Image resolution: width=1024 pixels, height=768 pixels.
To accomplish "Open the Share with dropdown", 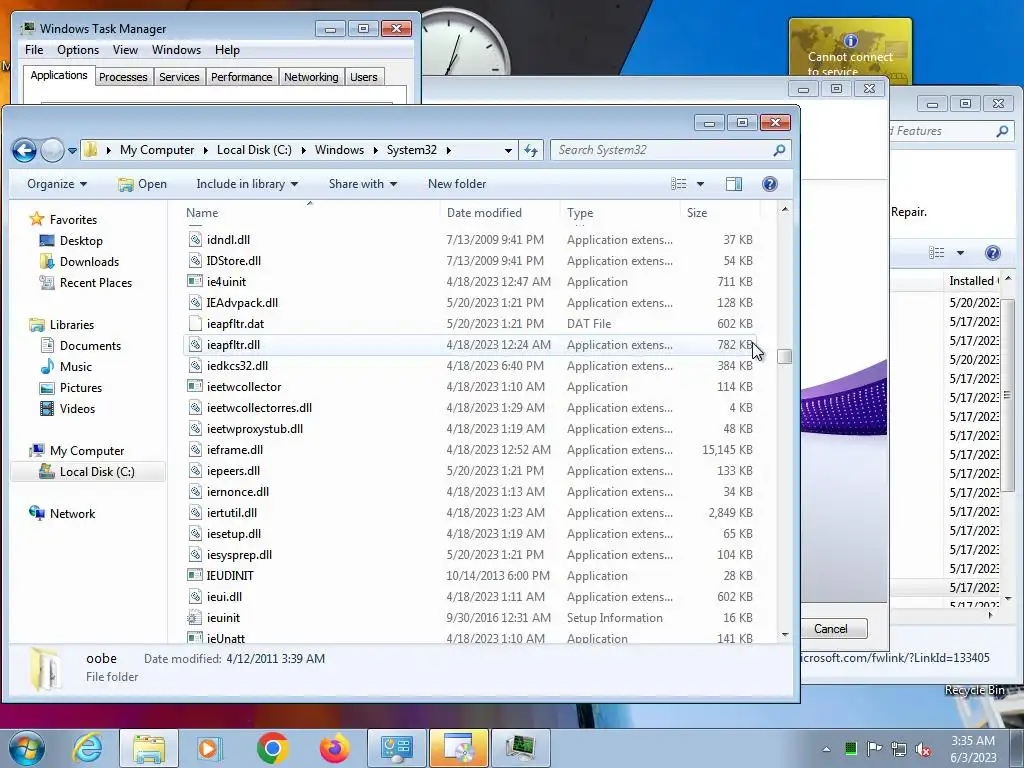I will click(x=362, y=184).
